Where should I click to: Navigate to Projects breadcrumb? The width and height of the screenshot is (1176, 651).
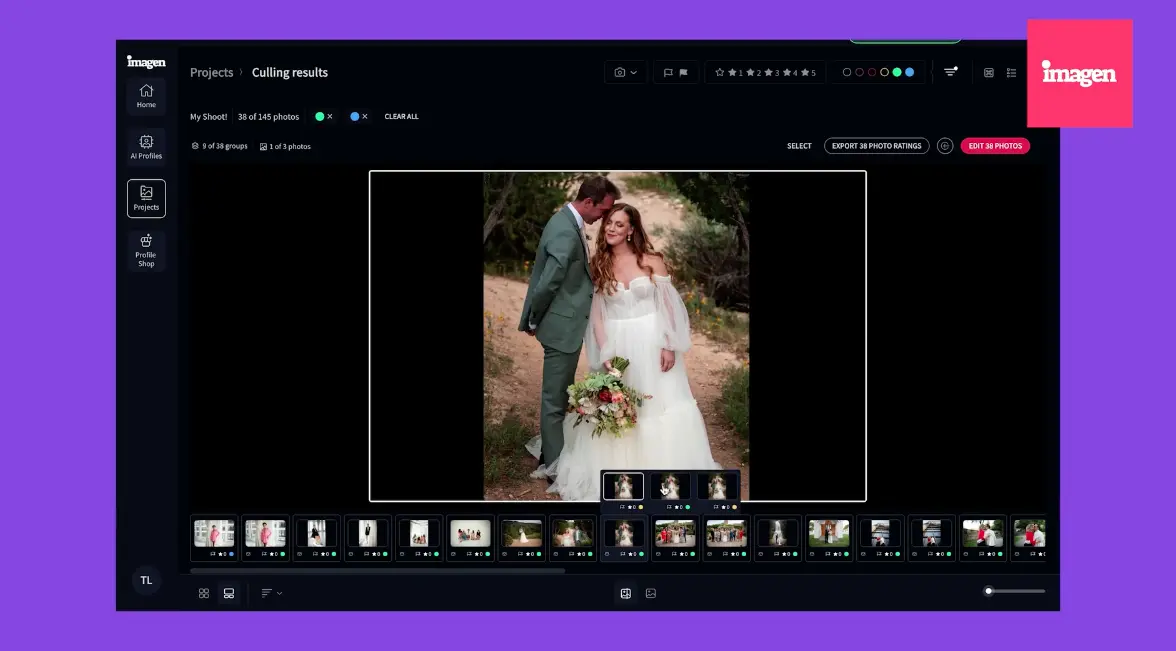[x=212, y=73]
